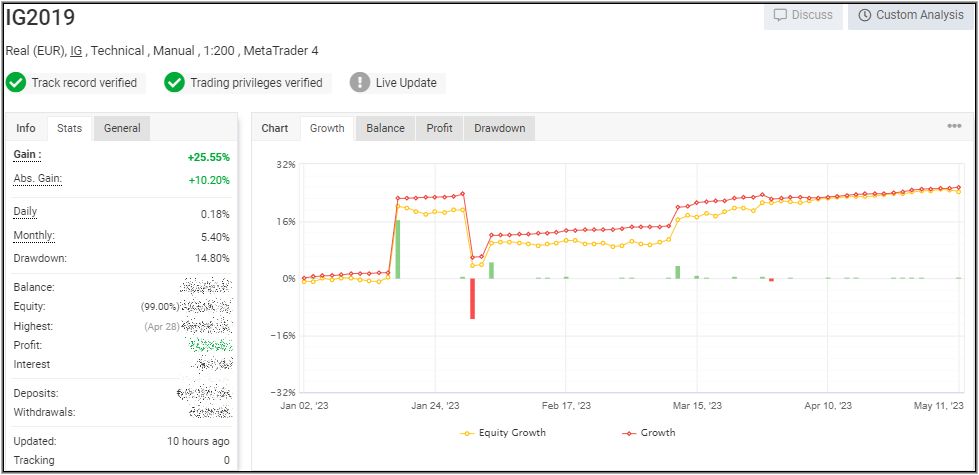Follow the IG broker link

click(x=76, y=50)
